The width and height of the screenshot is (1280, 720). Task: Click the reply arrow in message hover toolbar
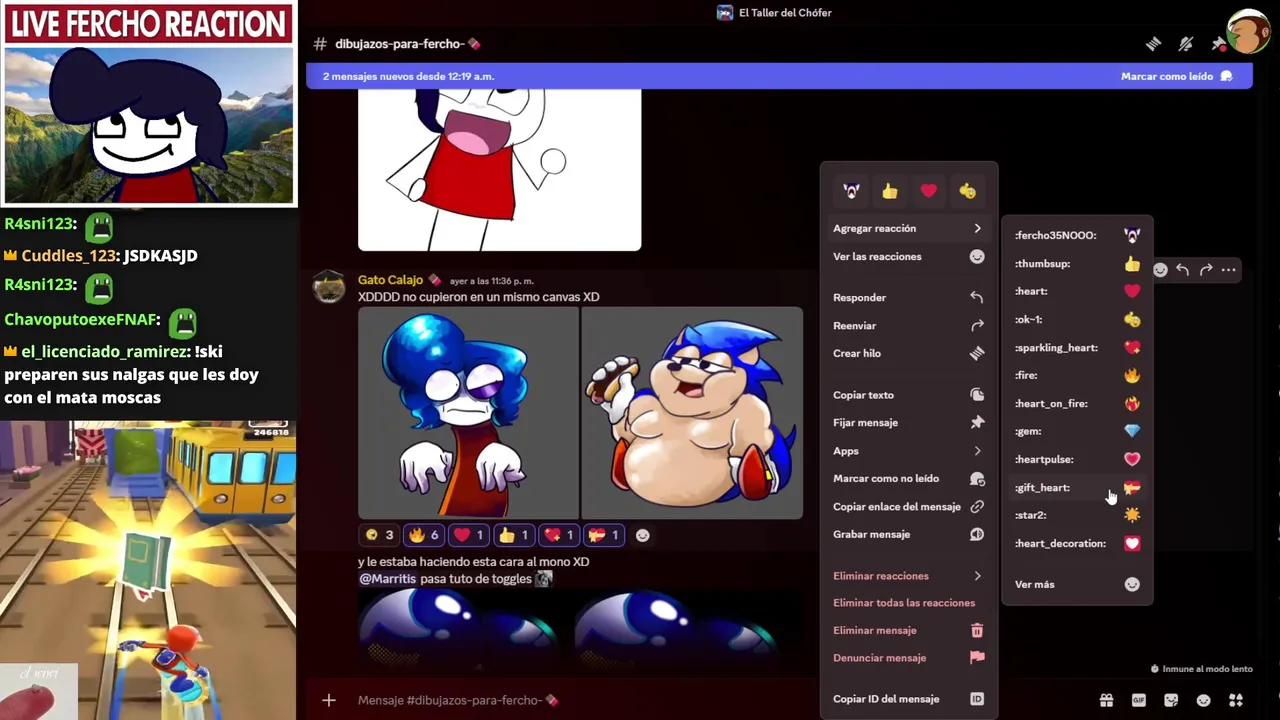[1182, 269]
